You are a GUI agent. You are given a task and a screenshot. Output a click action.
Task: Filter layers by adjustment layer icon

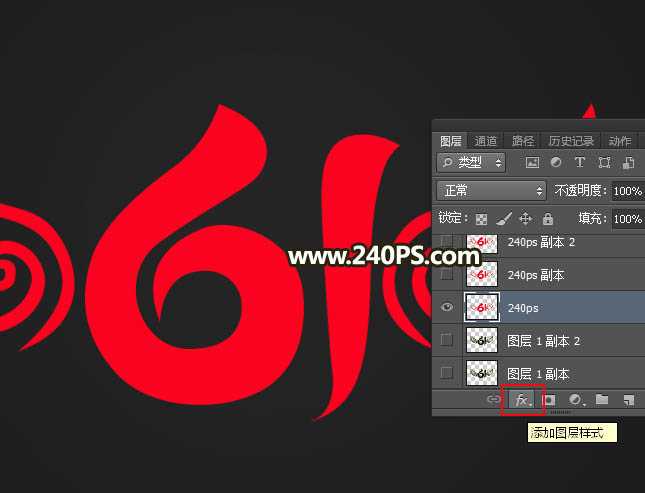(556, 162)
